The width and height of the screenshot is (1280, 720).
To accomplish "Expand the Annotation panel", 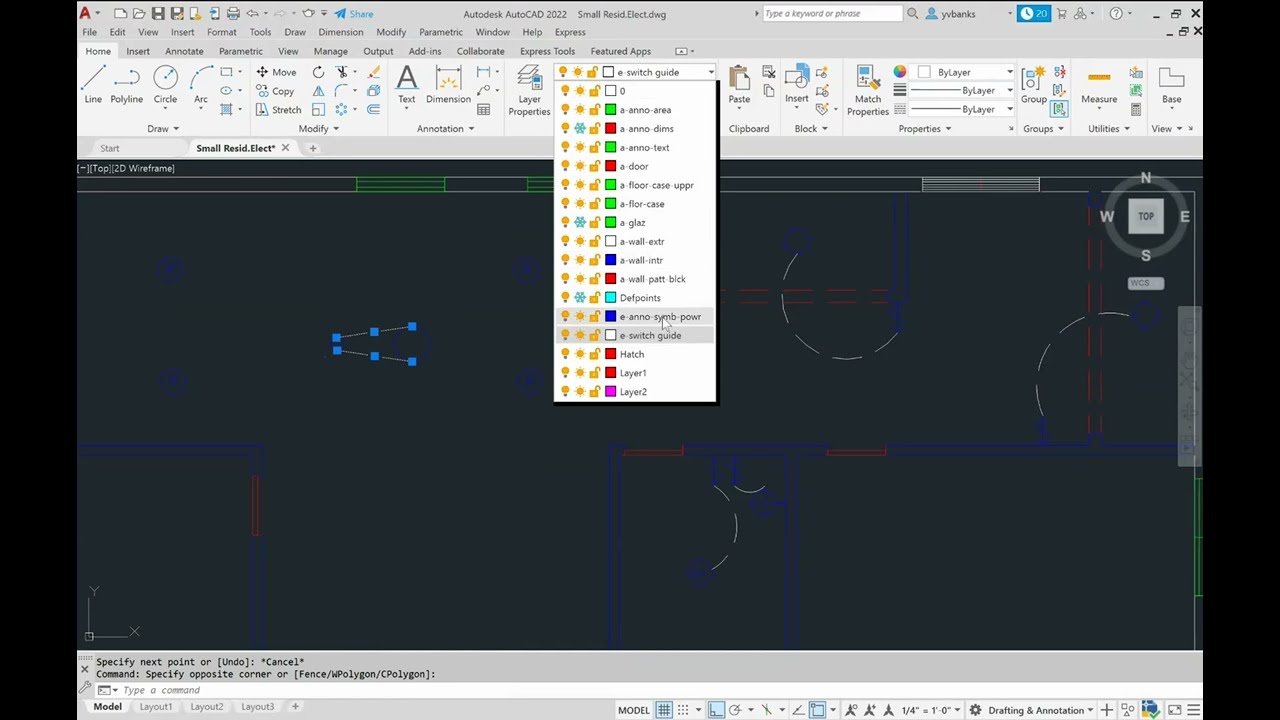I will (x=445, y=128).
